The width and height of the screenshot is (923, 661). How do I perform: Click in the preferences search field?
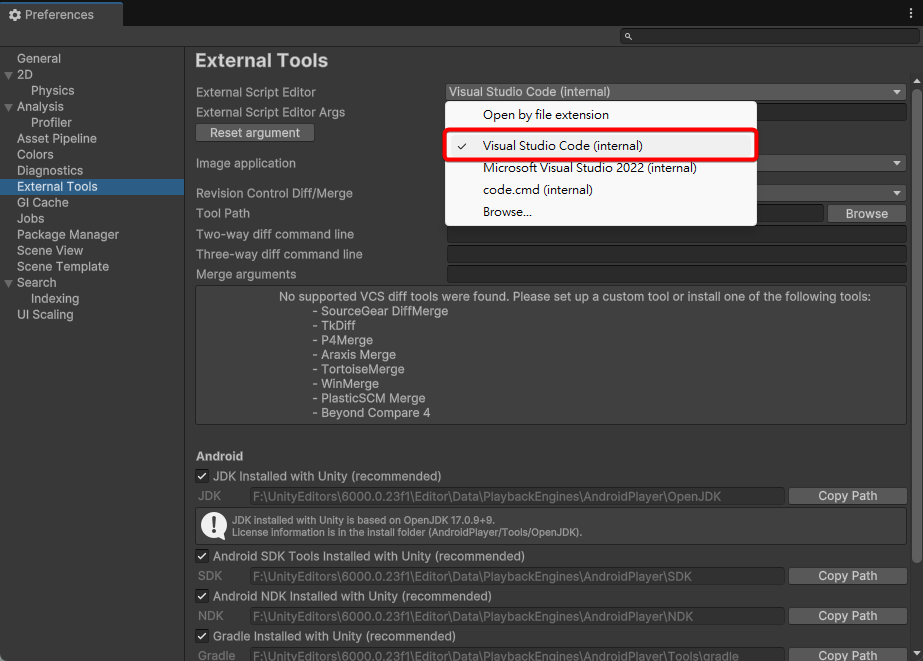[x=770, y=36]
